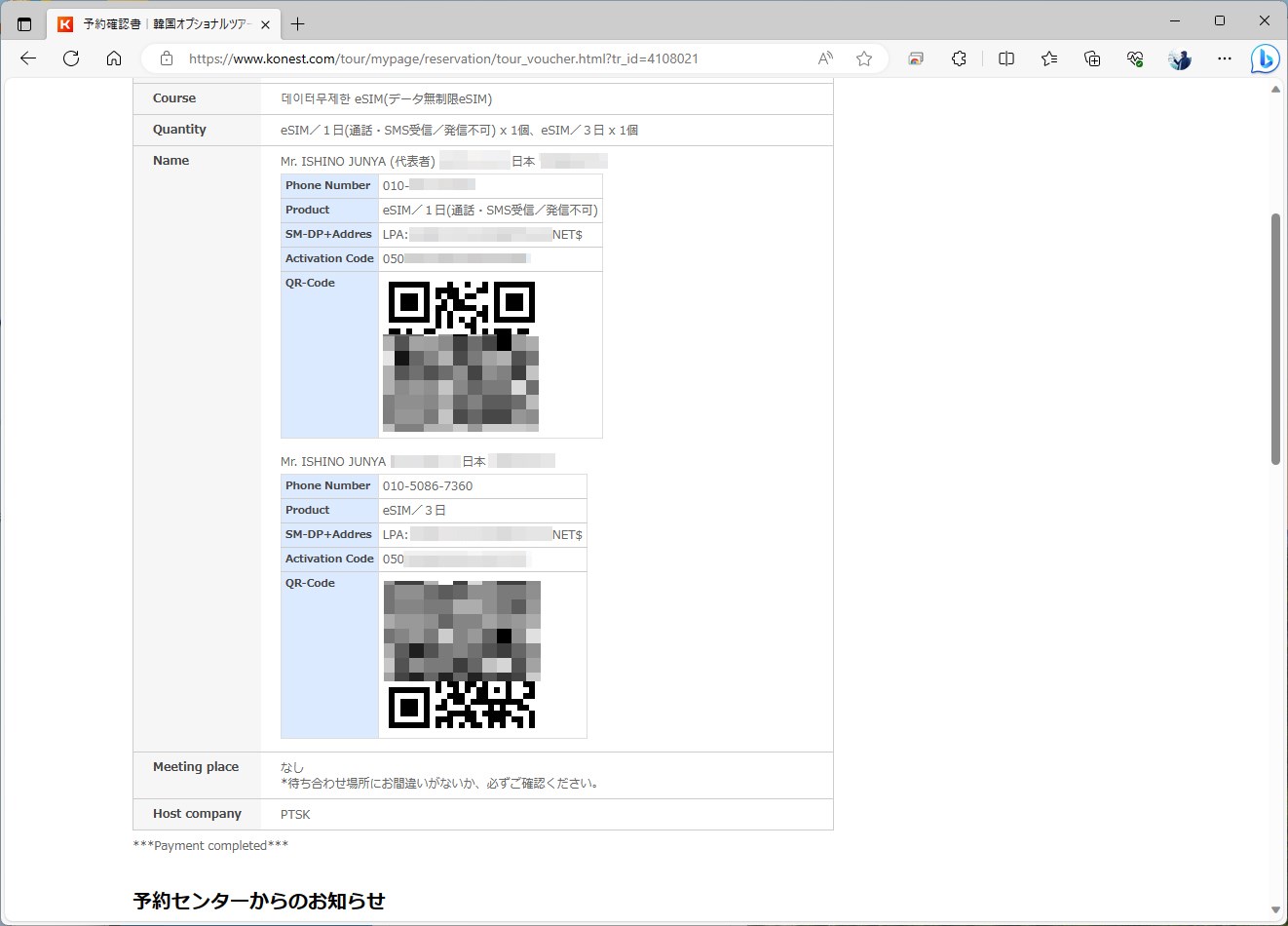
Task: Enable split screen view
Action: pyautogui.click(x=1005, y=58)
